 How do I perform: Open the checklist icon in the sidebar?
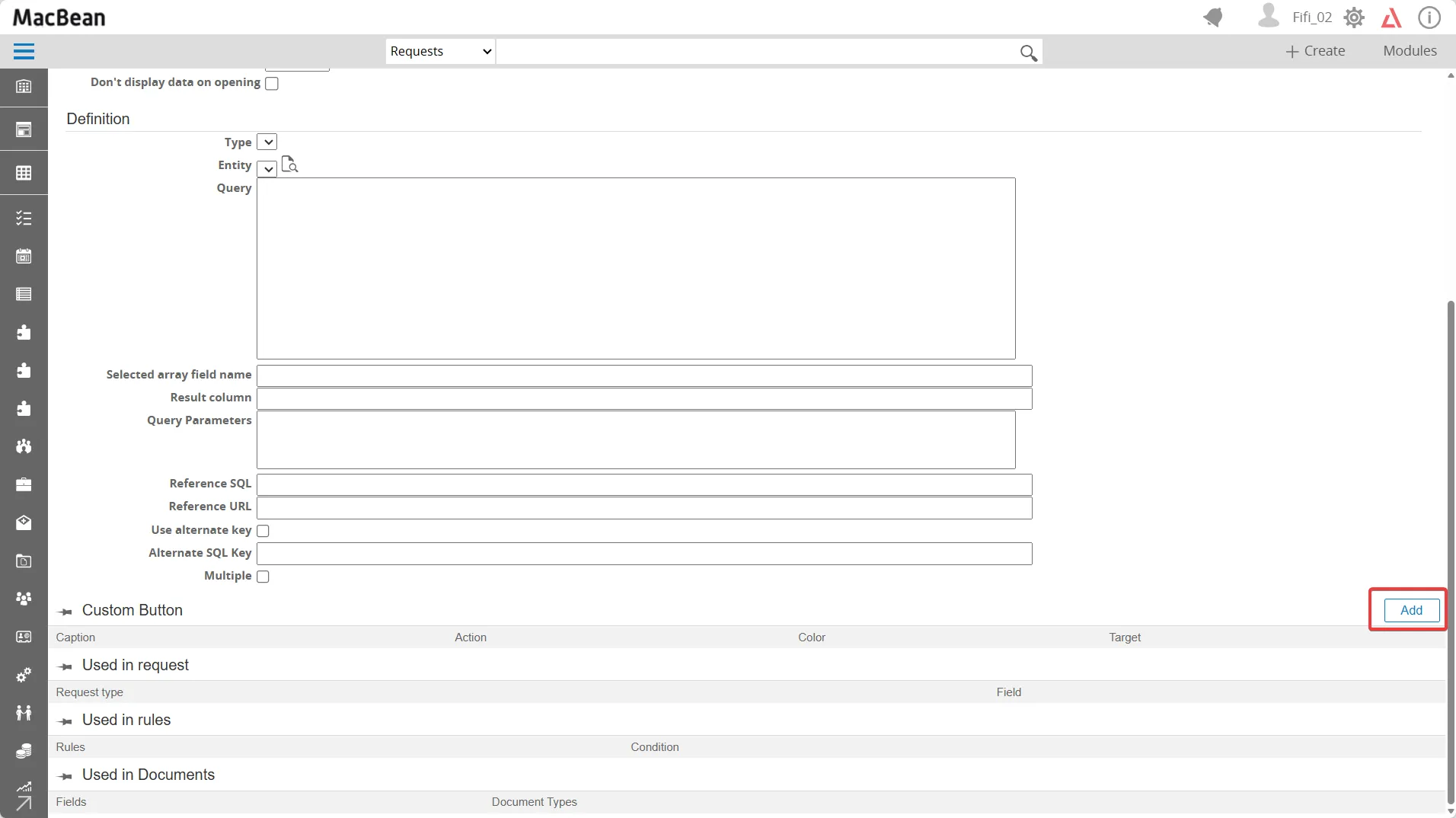click(24, 219)
